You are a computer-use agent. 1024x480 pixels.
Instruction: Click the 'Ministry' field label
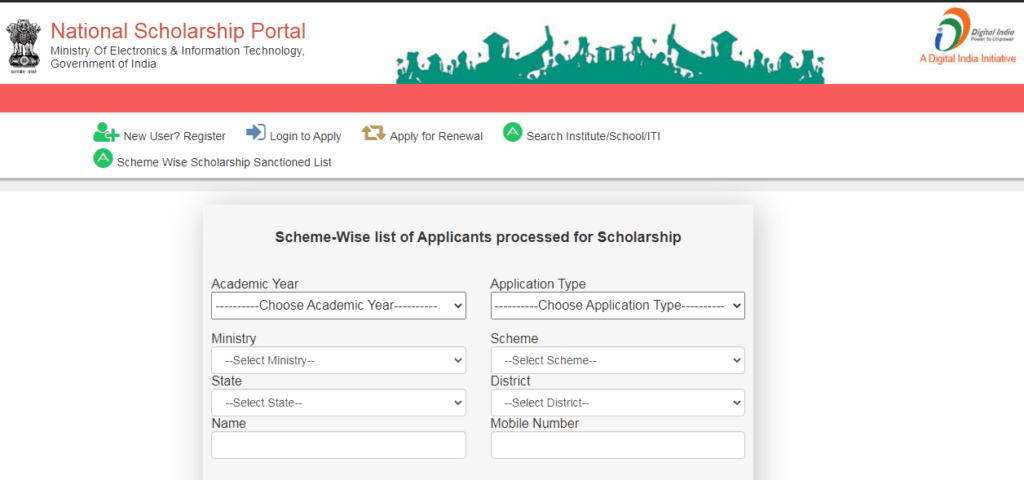234,338
